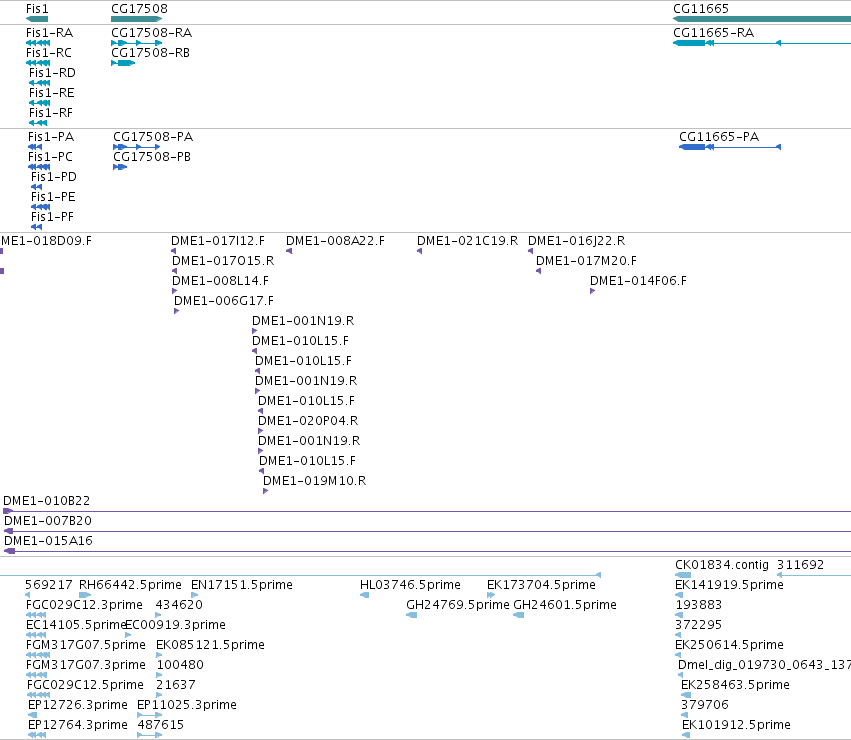This screenshot has width=851, height=740.
Task: Open protein Fis1-PF
Action: (36, 227)
